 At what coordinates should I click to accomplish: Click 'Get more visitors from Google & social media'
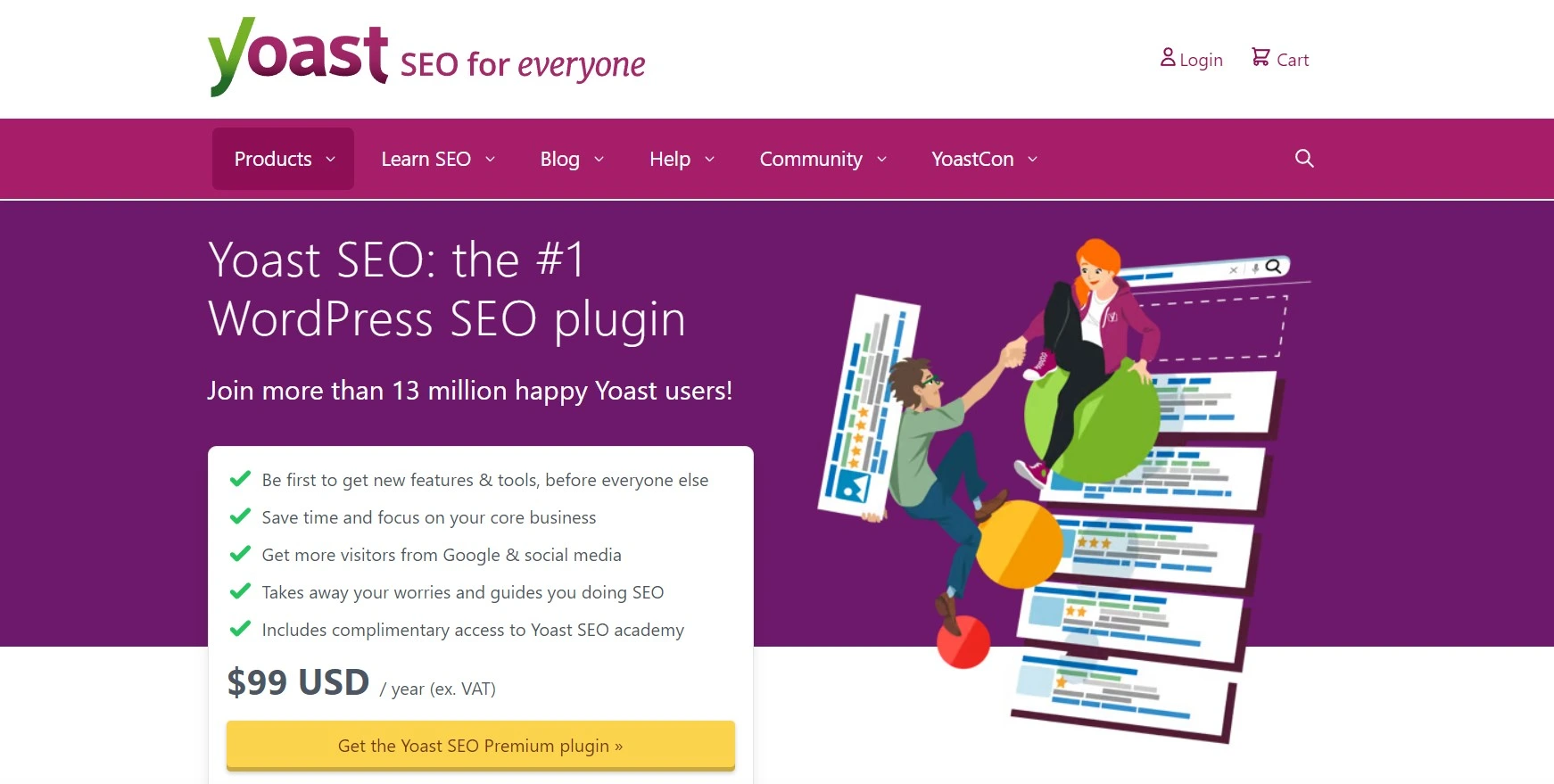tap(442, 555)
